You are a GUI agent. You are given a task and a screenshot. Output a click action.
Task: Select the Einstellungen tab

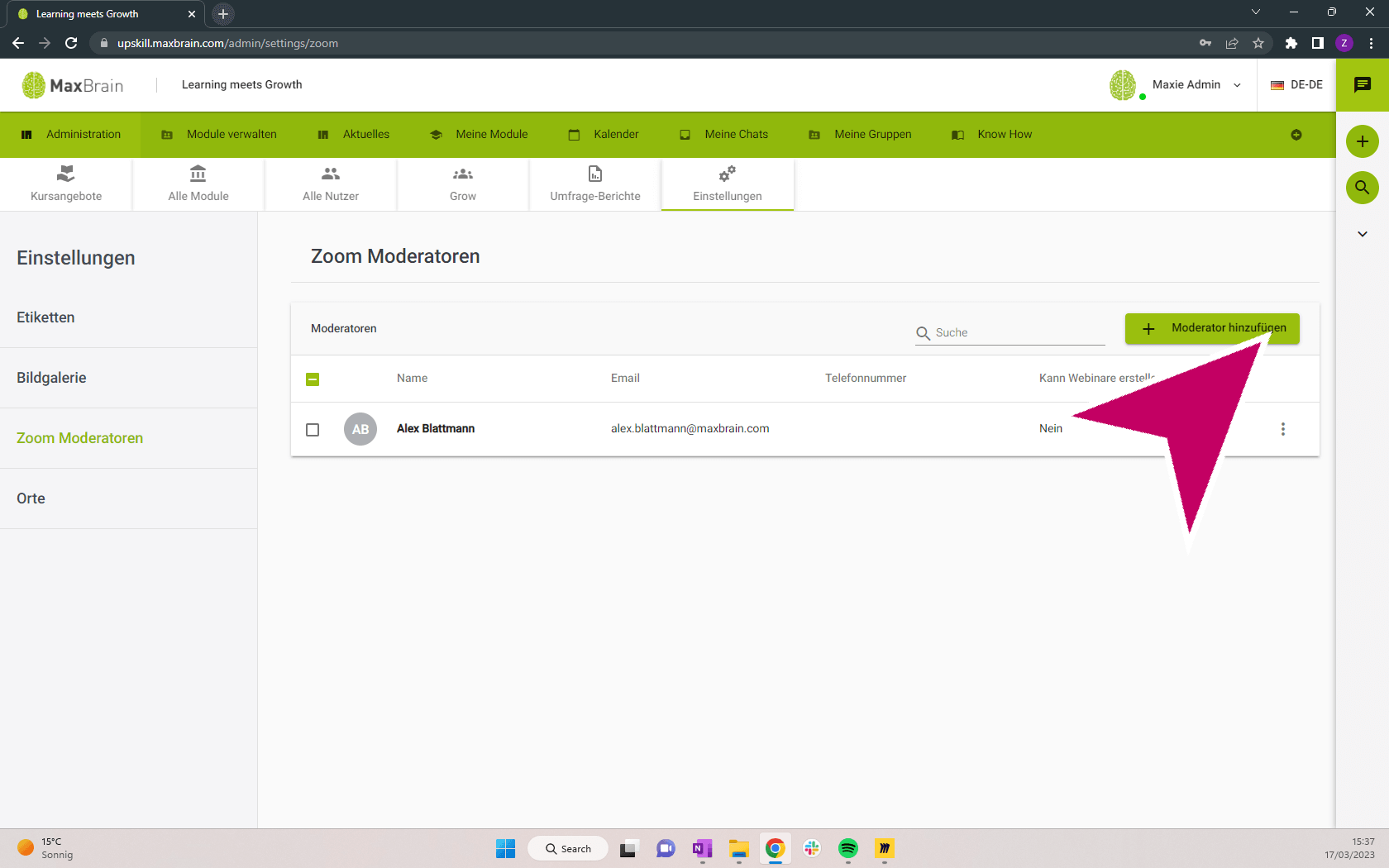click(x=728, y=184)
